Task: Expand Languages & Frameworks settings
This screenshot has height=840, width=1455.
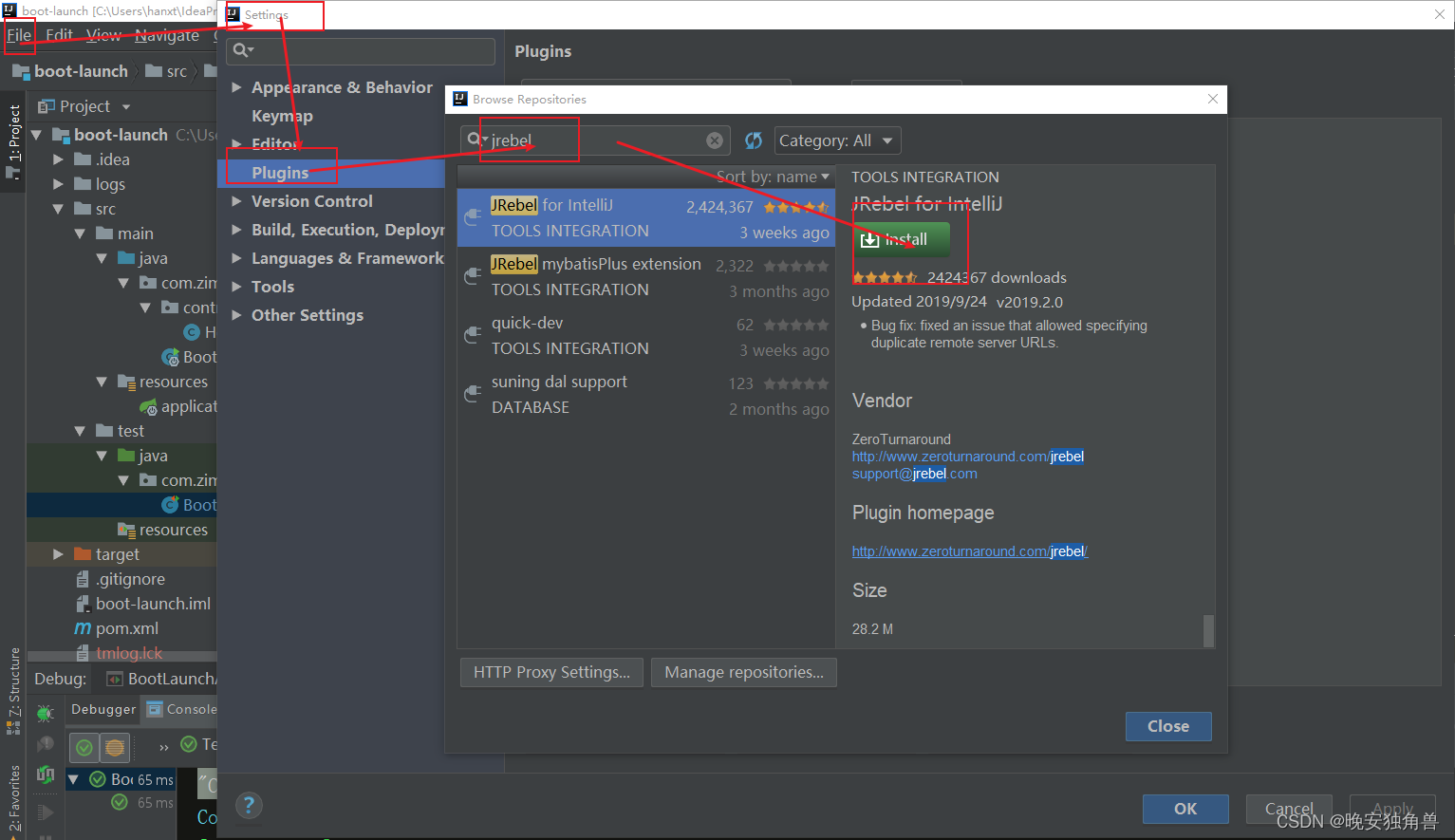Action: (x=236, y=258)
